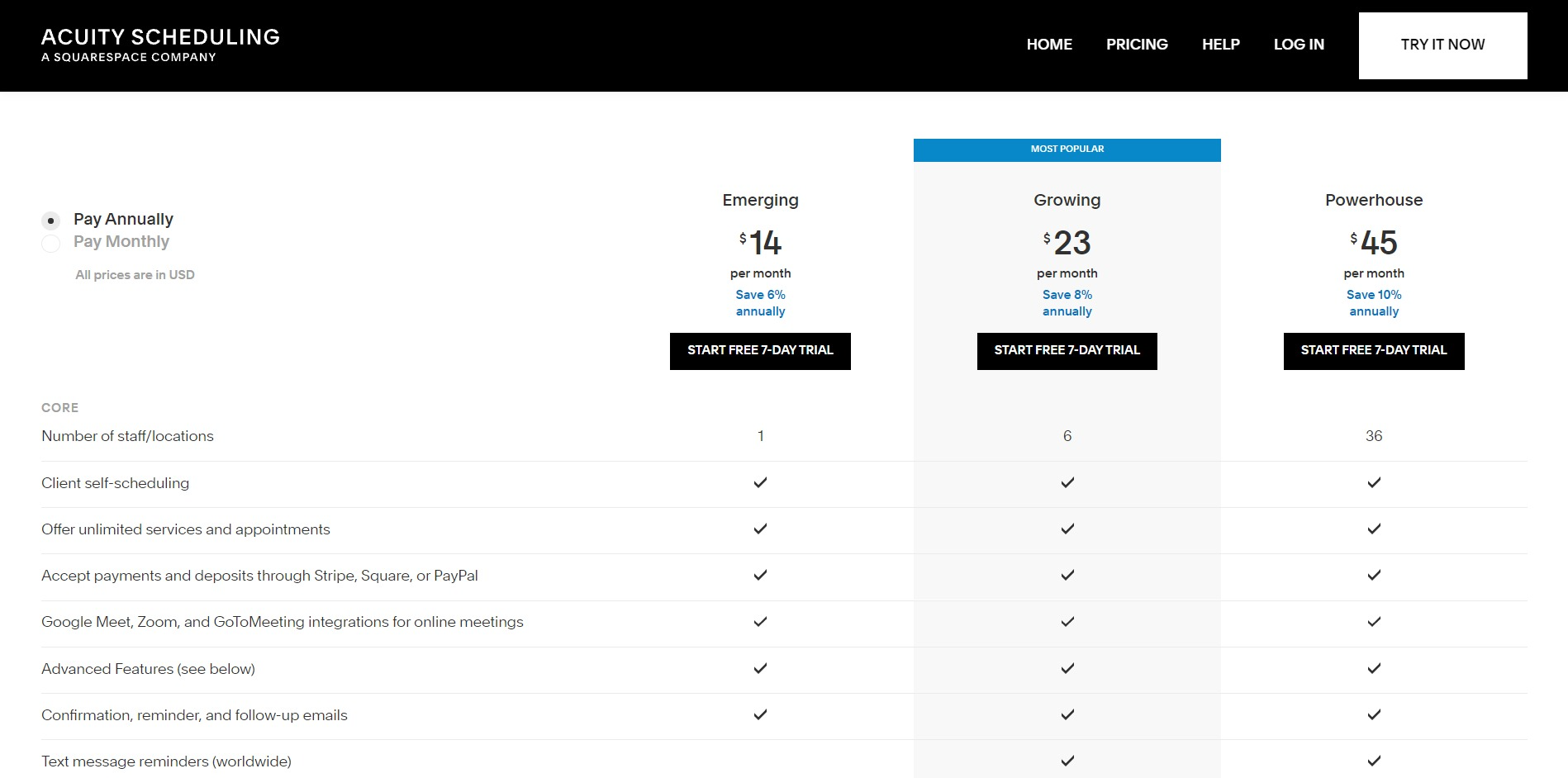The height and width of the screenshot is (778, 1568).
Task: Click Powerhouse checkmark for confirmation emails
Action: (x=1374, y=714)
